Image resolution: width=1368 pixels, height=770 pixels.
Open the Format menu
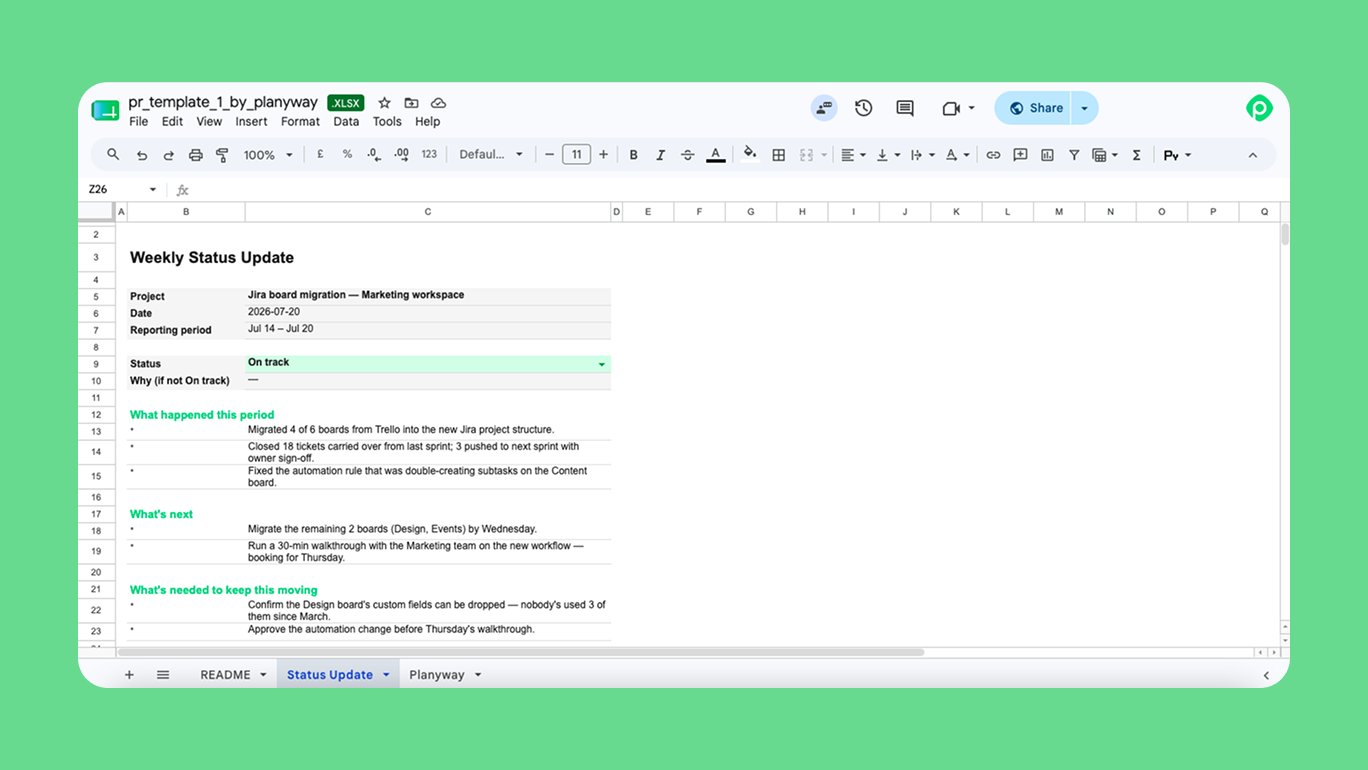point(300,122)
